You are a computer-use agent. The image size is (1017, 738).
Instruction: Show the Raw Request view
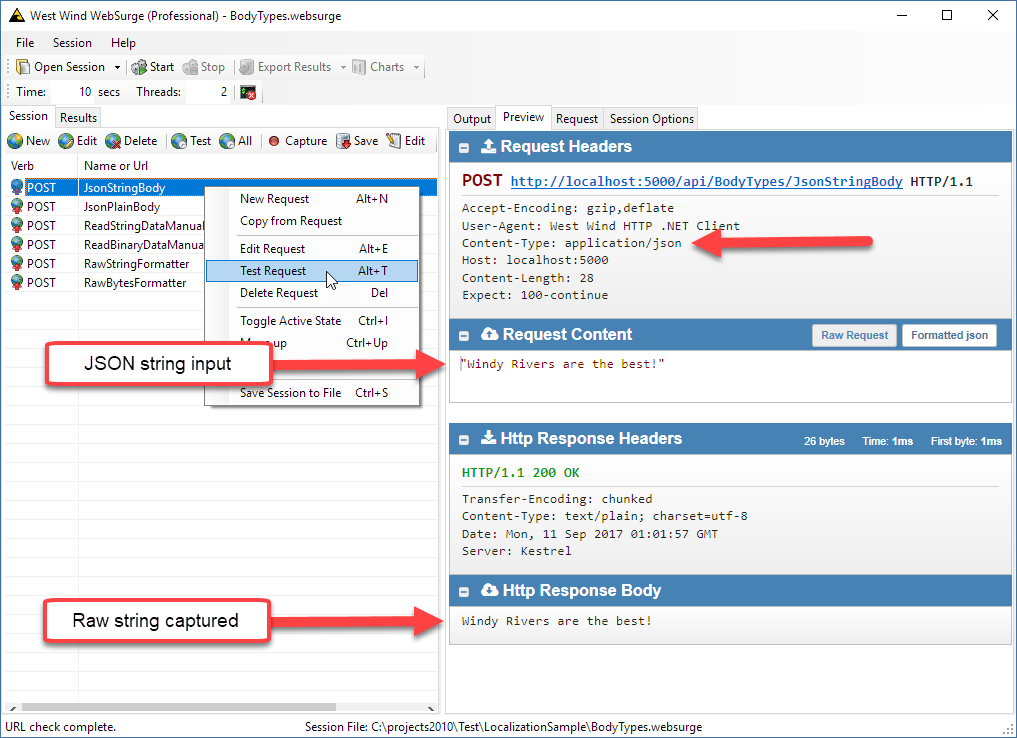pos(854,335)
